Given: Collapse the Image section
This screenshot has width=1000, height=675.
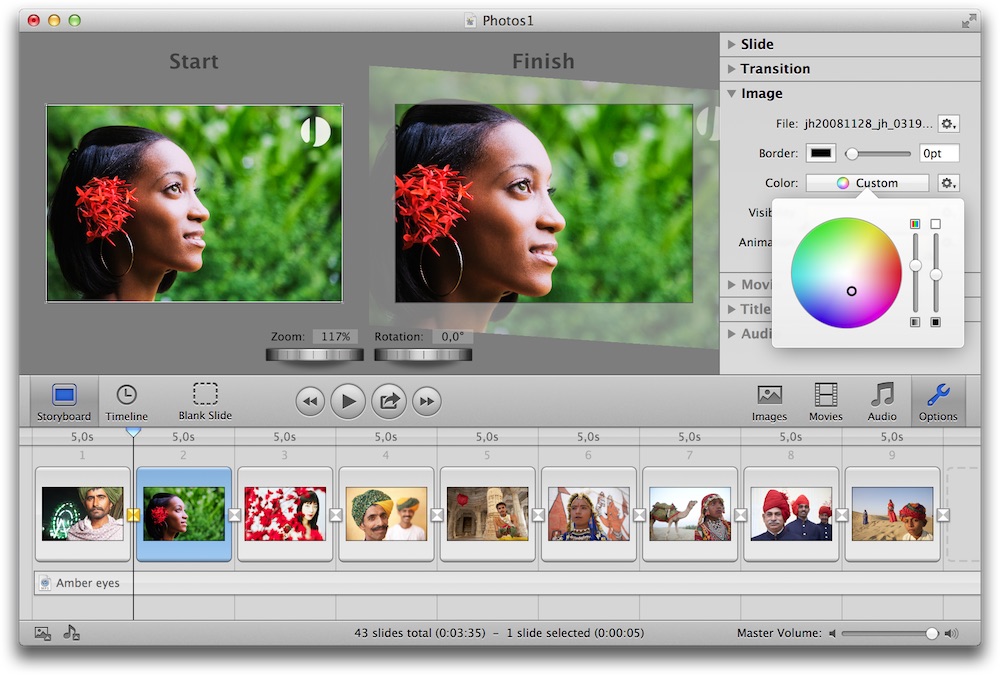Looking at the screenshot, I should [732, 94].
